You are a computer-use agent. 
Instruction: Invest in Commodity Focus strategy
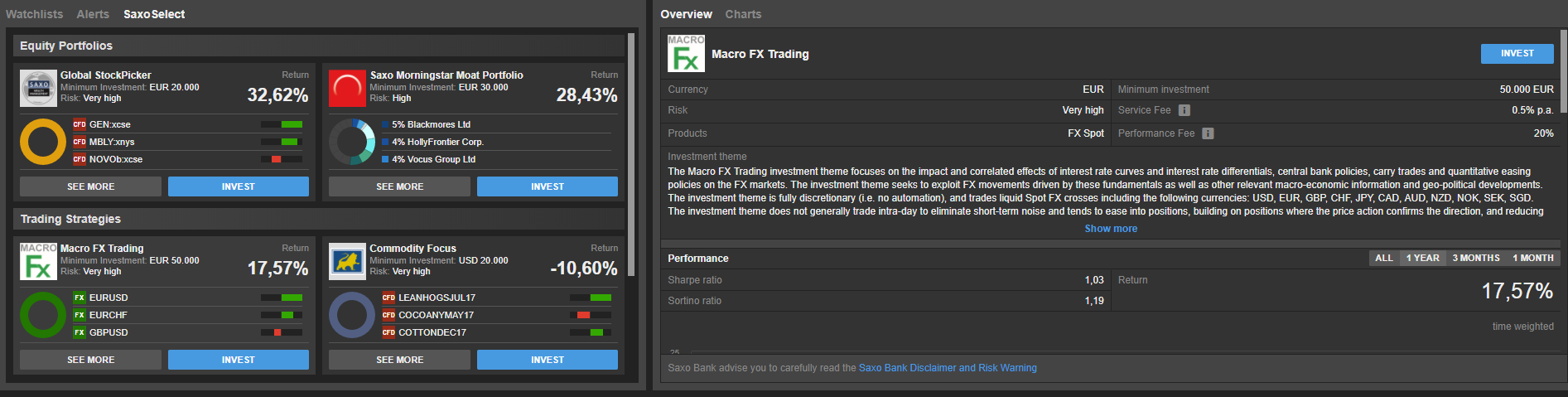548,360
